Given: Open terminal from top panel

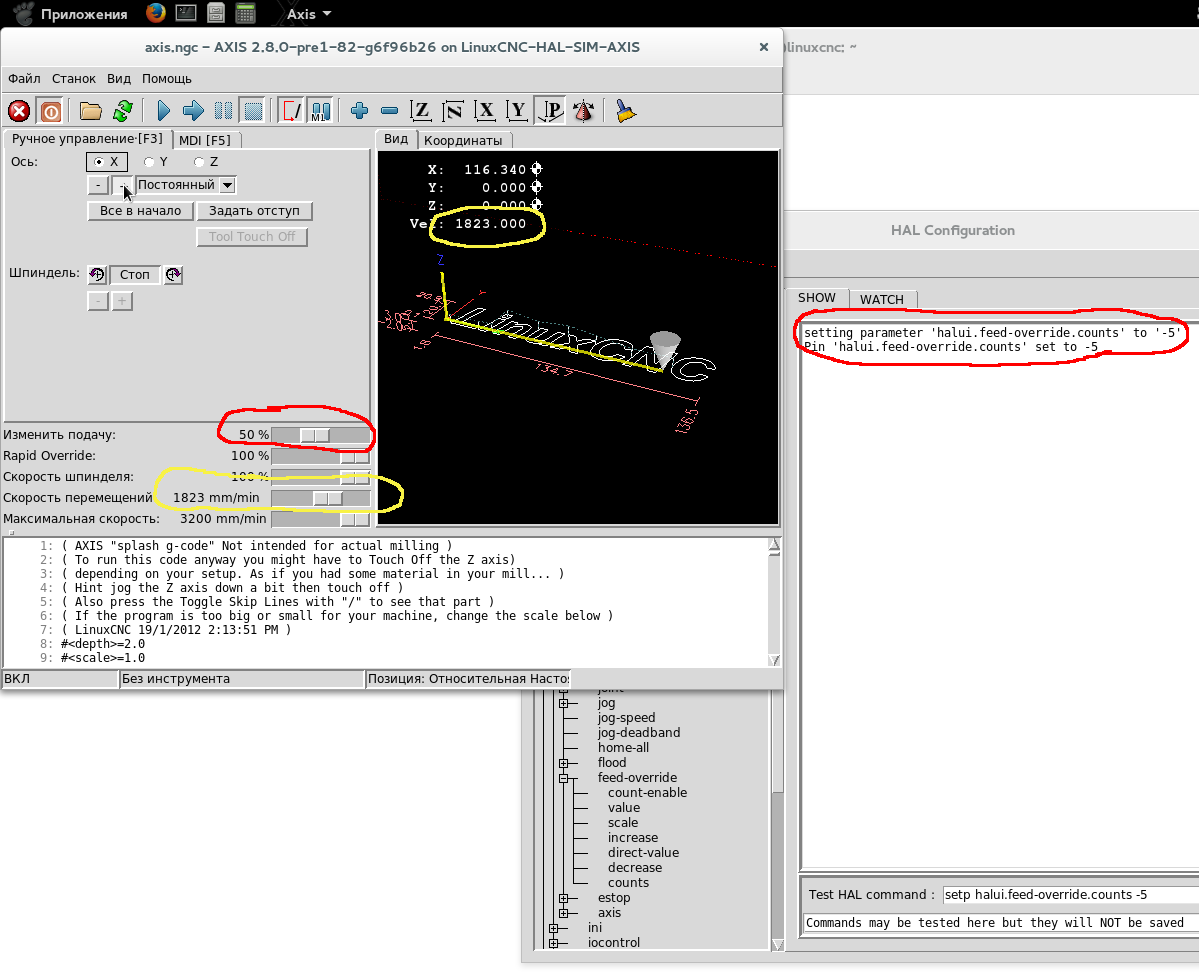Looking at the screenshot, I should pos(186,13).
